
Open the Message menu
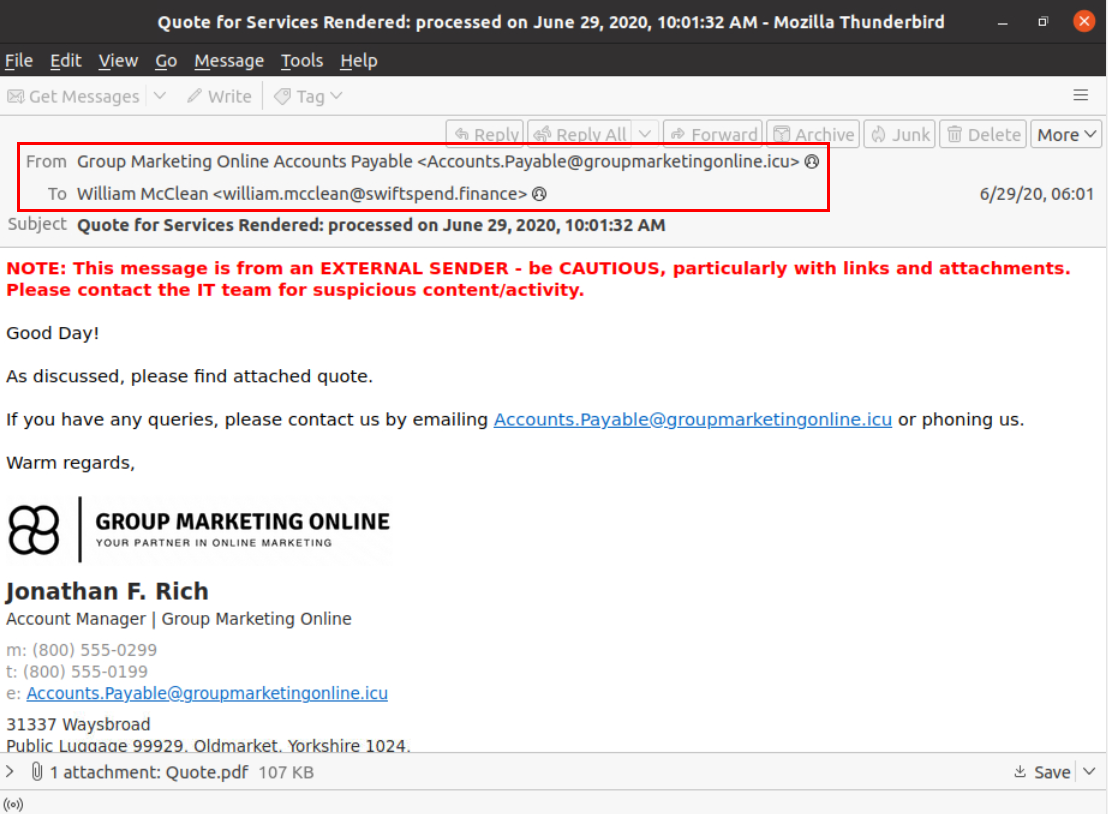click(x=229, y=61)
